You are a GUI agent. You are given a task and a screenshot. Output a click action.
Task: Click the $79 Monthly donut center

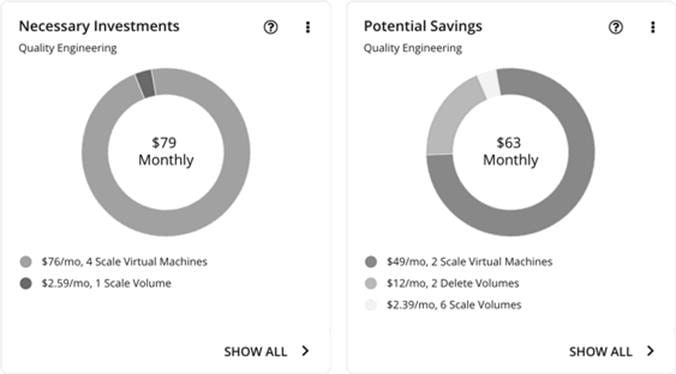click(x=166, y=151)
